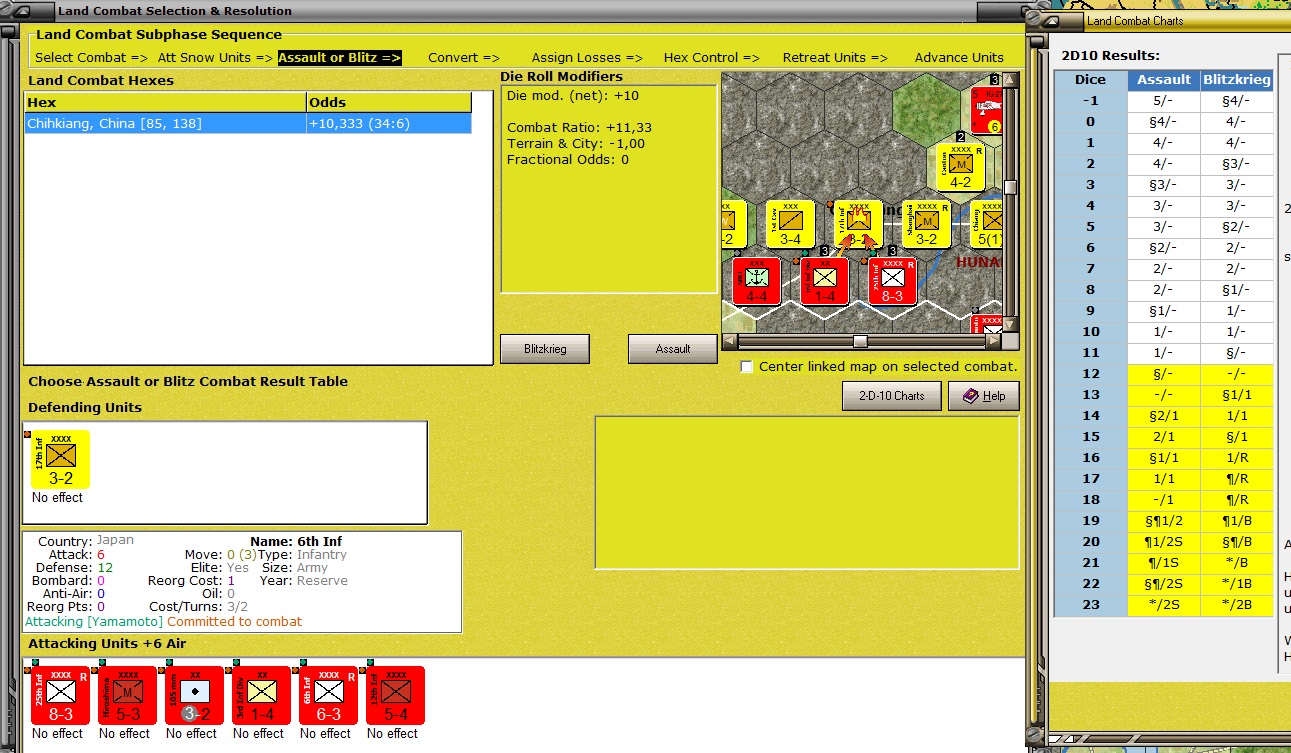This screenshot has width=1291, height=753.
Task: Click the map's horizontal scrollbar thumb
Action: coord(859,341)
